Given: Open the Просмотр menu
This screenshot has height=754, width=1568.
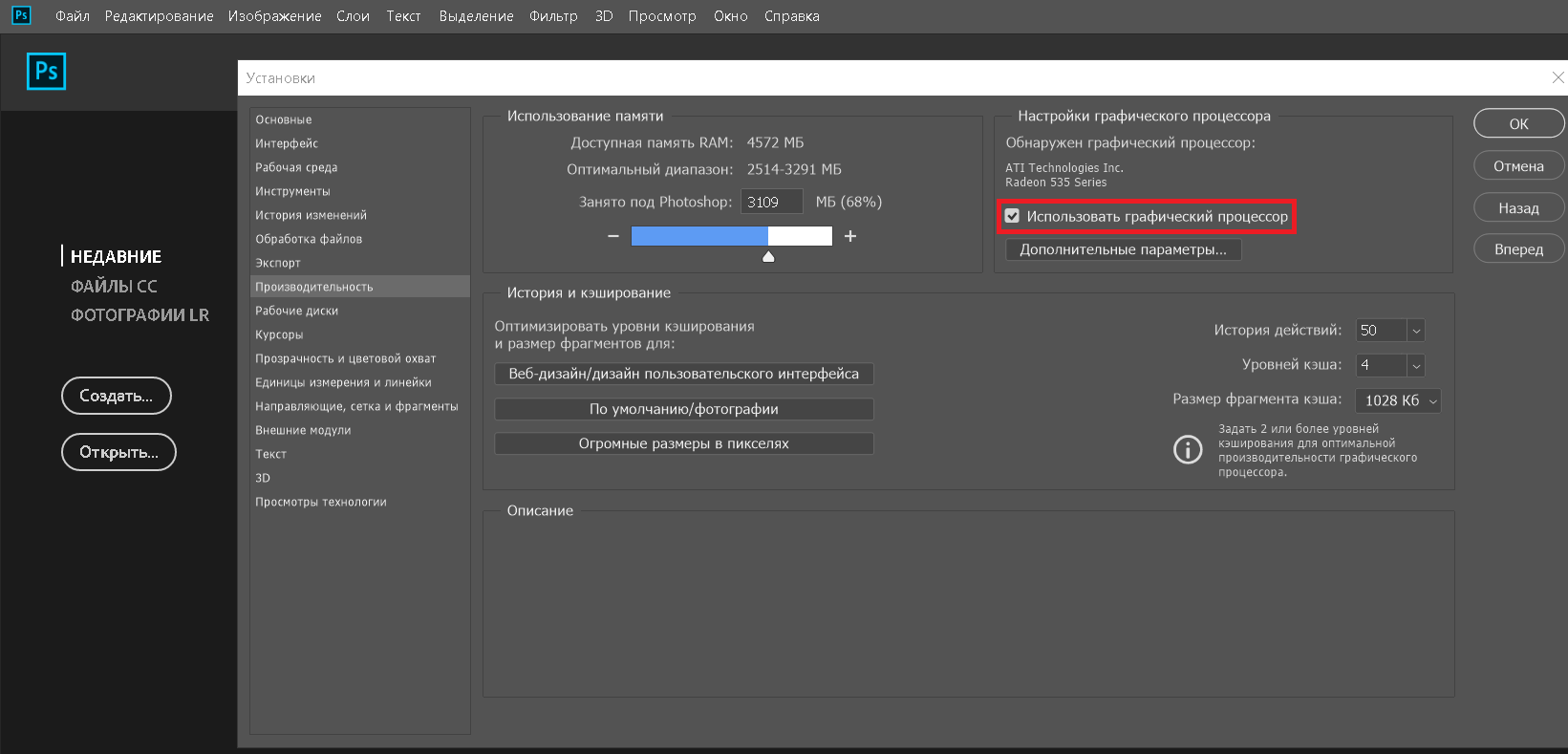Looking at the screenshot, I should tap(662, 16).
